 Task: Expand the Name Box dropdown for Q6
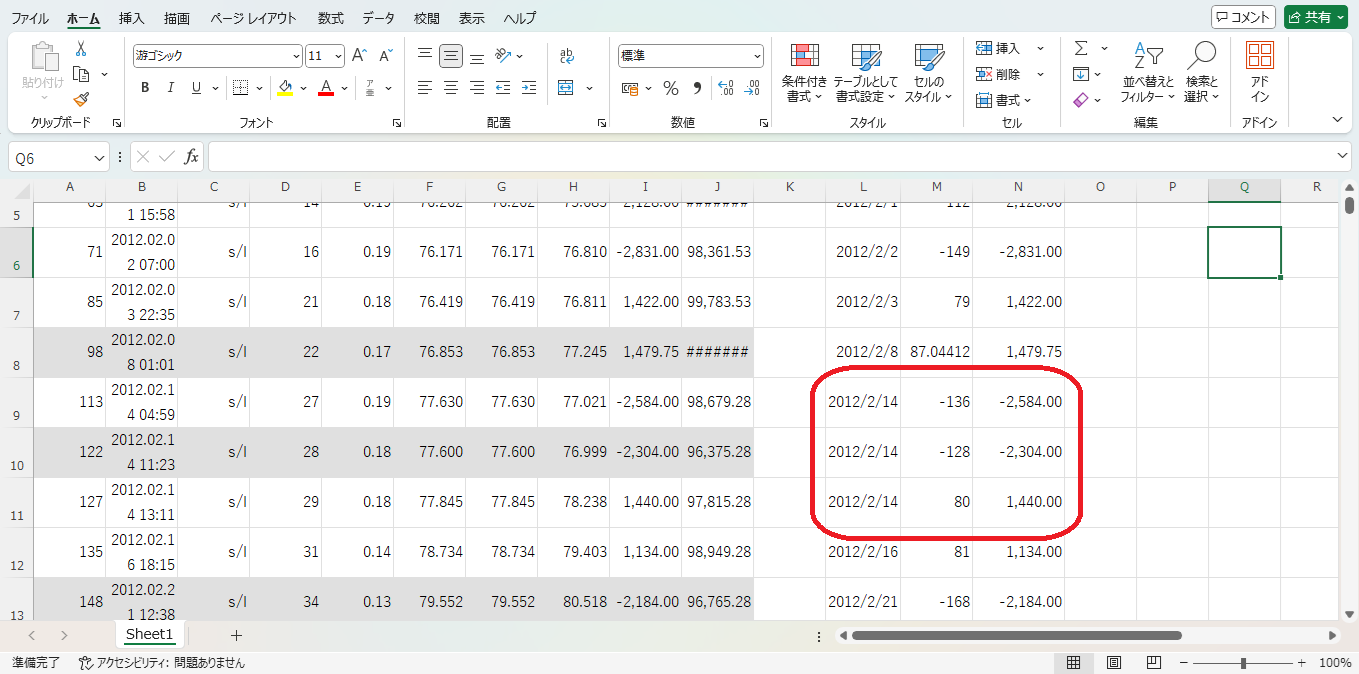[x=99, y=158]
